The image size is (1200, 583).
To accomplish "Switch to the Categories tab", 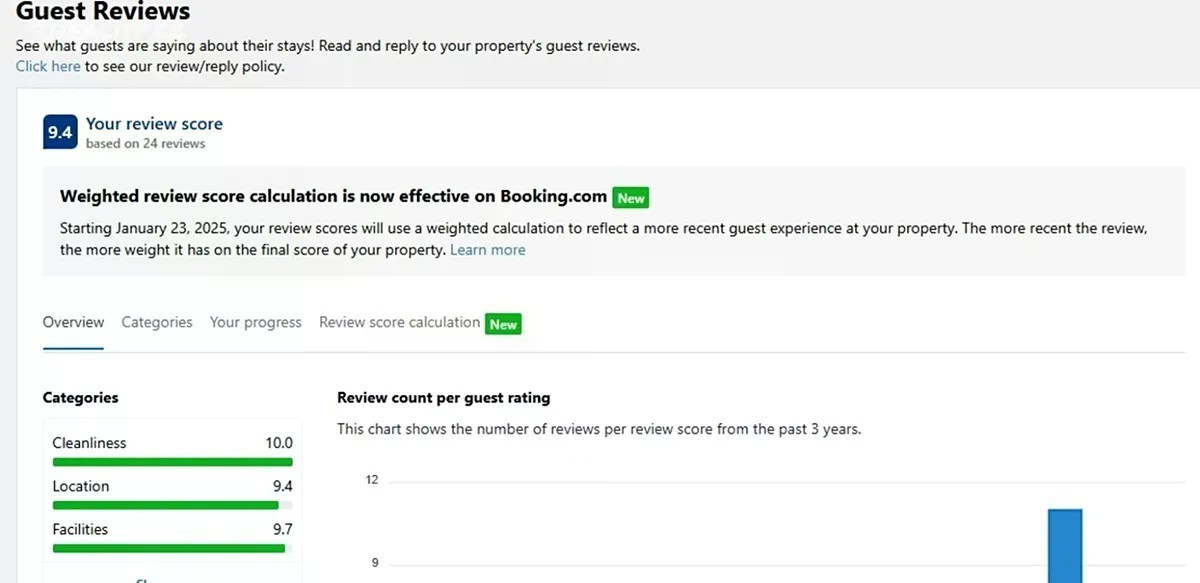I will pyautogui.click(x=157, y=322).
